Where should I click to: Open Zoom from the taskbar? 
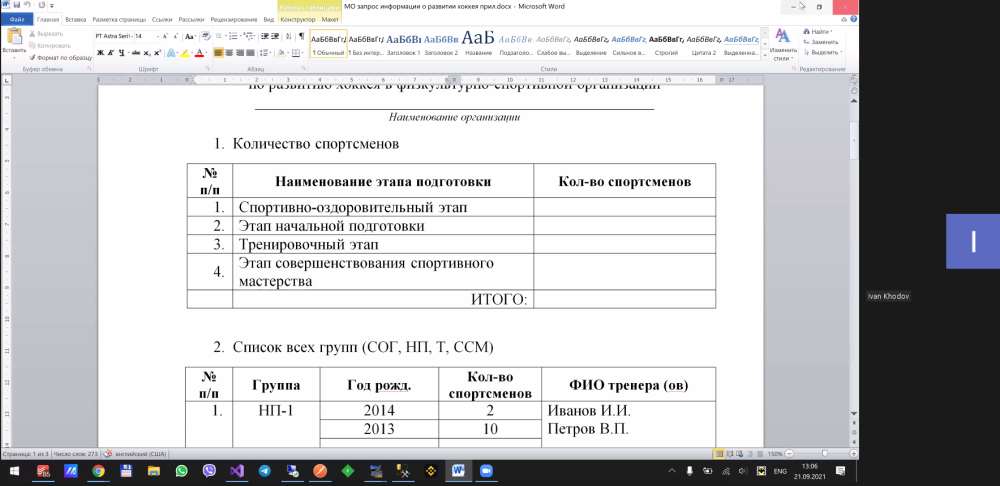click(486, 471)
